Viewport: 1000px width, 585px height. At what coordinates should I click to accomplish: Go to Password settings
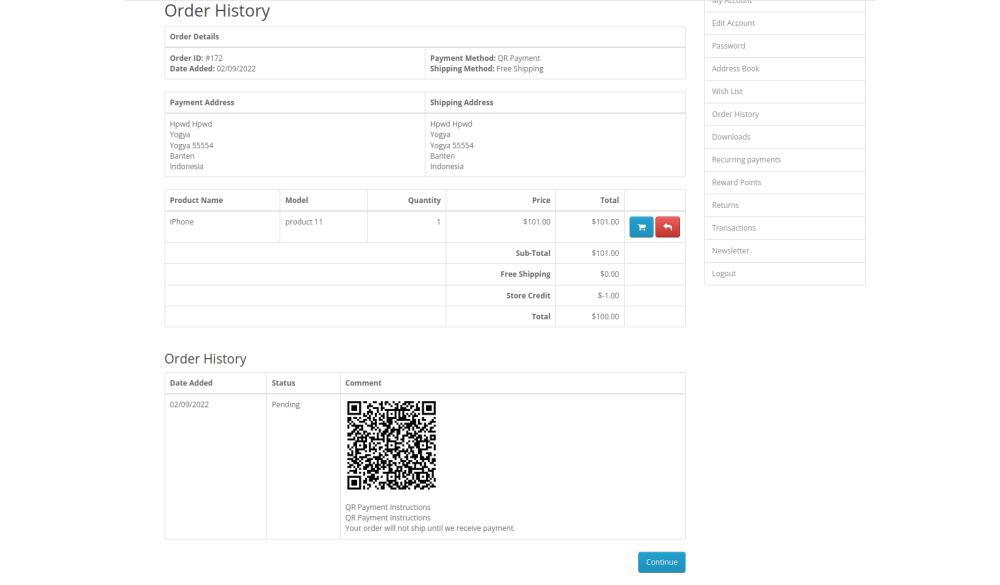coord(728,46)
